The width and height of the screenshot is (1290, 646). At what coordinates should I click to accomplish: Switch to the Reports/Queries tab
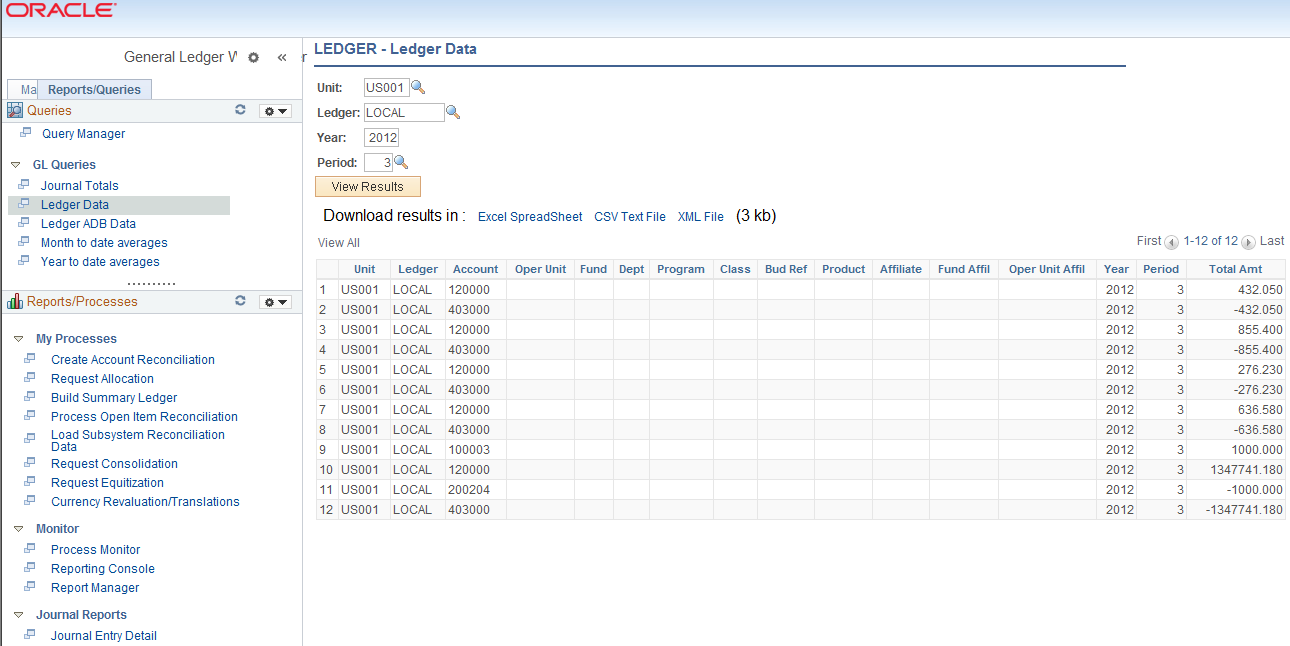pyautogui.click(x=95, y=88)
